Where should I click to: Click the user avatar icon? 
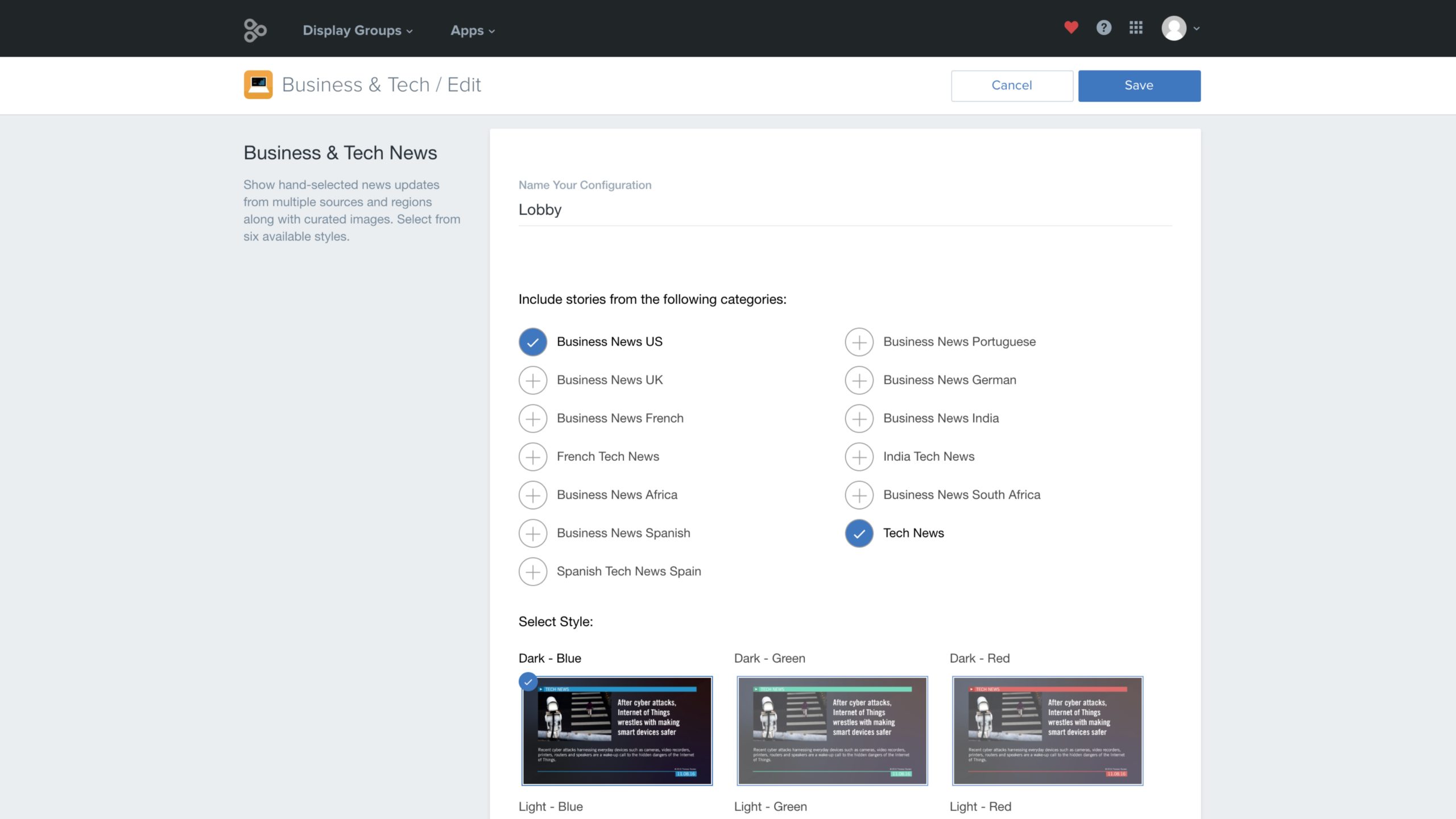coord(1173,28)
